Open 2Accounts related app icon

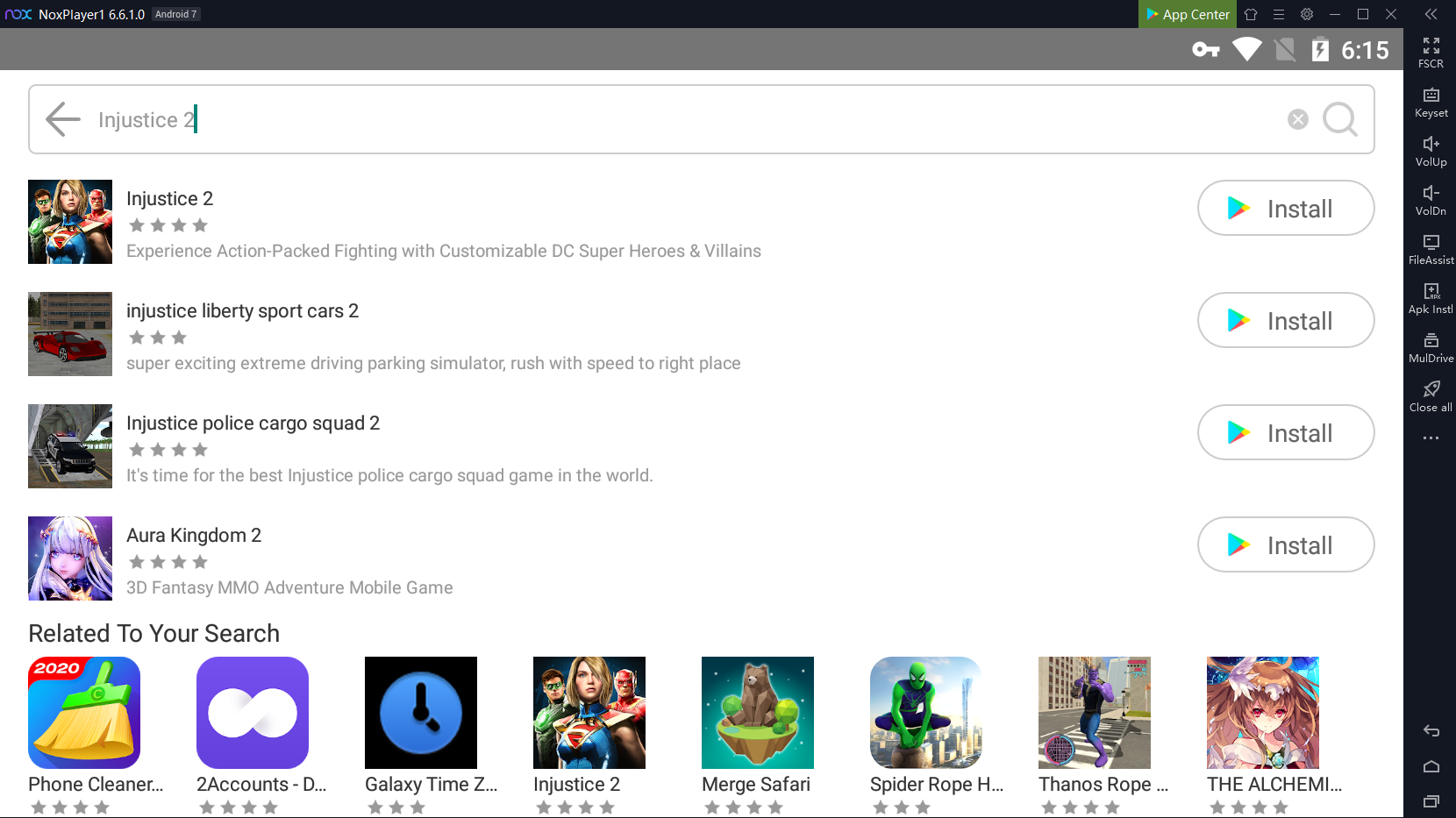(253, 713)
